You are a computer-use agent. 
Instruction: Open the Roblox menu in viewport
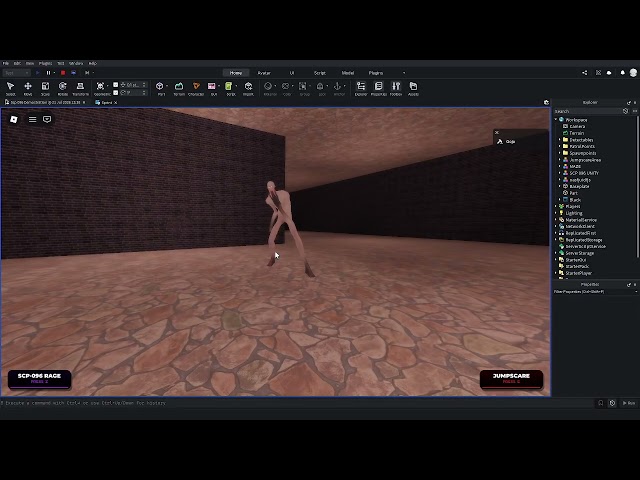(14, 119)
